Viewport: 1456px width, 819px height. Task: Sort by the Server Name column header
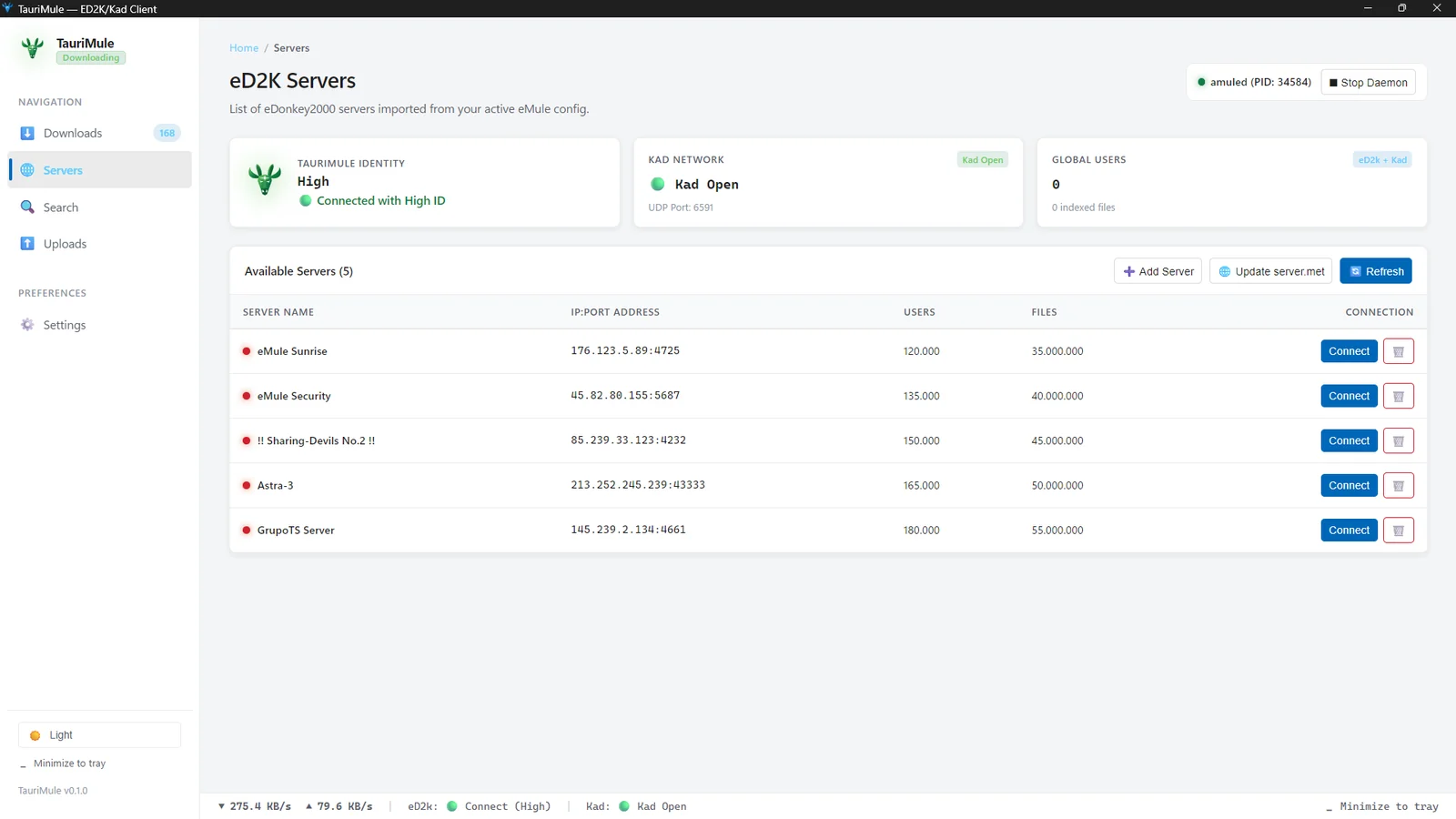coord(278,312)
